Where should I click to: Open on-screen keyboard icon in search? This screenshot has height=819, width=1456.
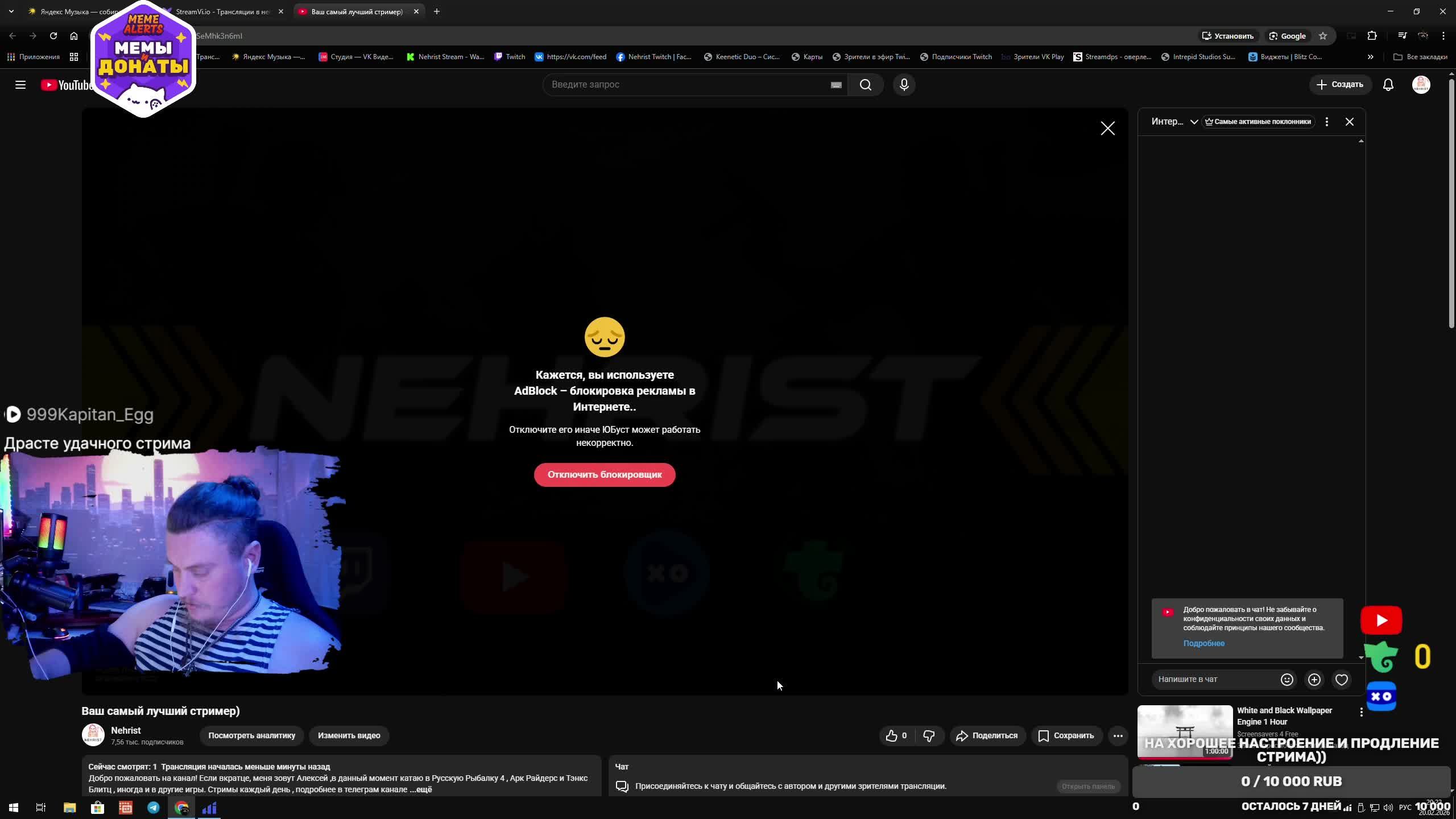click(835, 85)
